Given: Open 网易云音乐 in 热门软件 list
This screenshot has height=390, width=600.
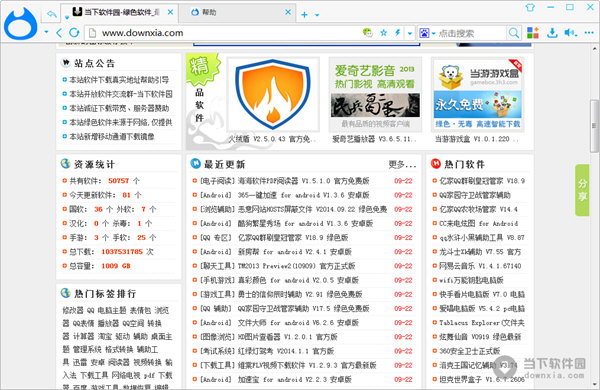Looking at the screenshot, I should click(x=480, y=266).
